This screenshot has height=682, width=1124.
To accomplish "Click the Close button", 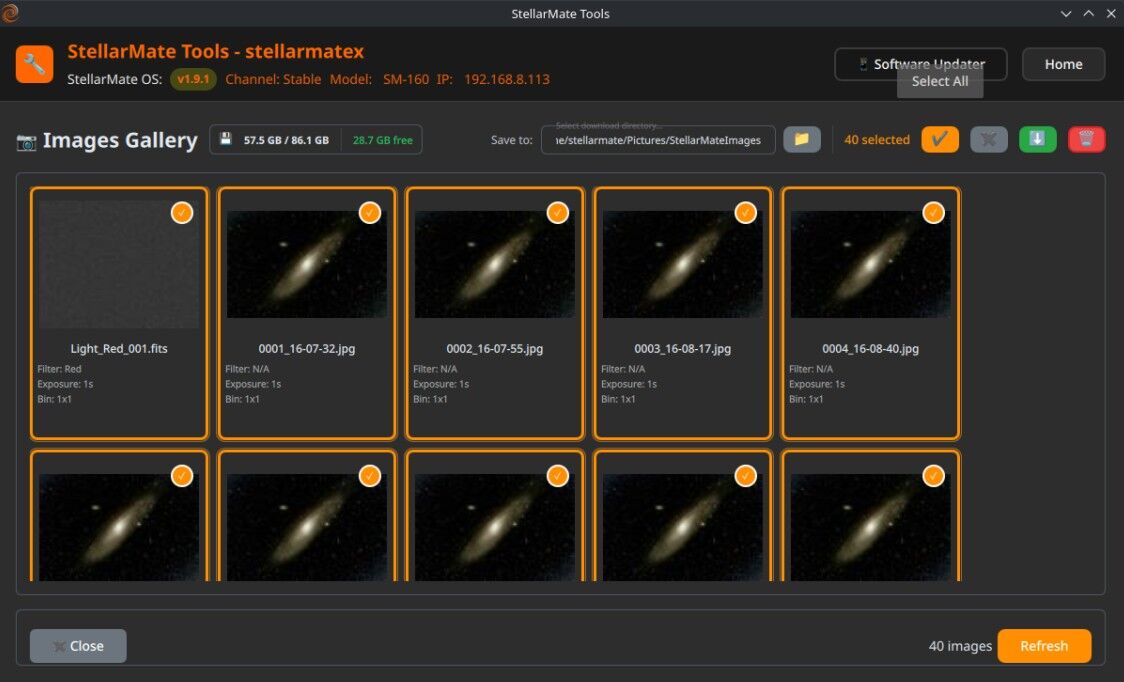I will pos(78,645).
